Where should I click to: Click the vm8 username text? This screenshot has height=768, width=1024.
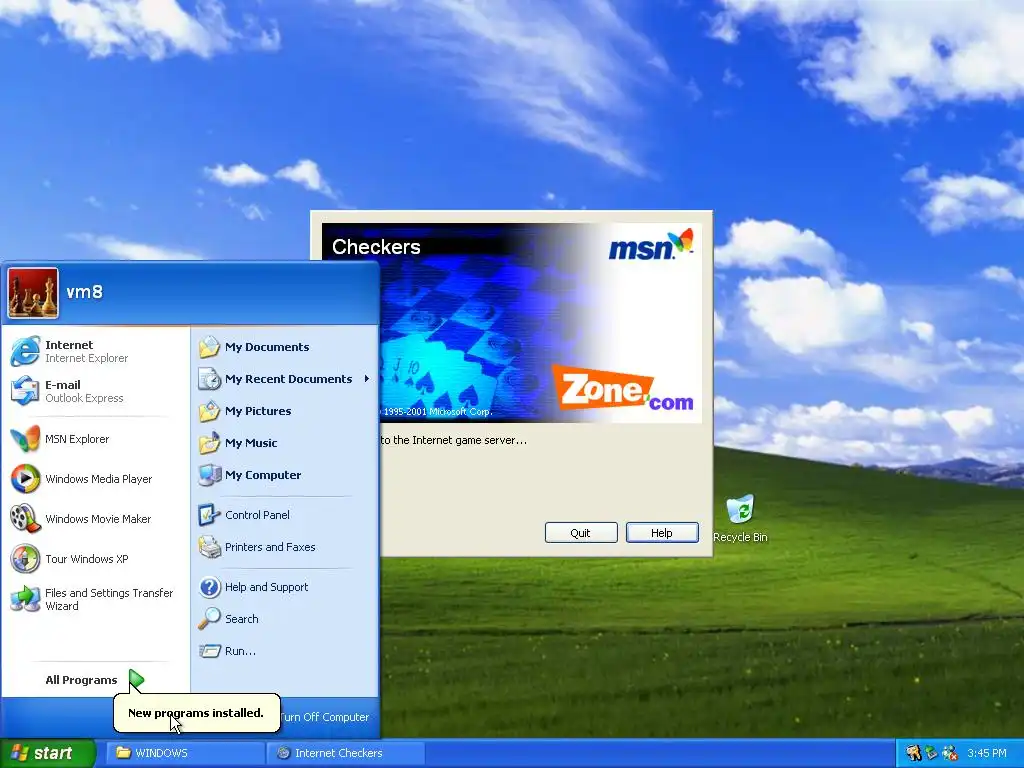[84, 292]
